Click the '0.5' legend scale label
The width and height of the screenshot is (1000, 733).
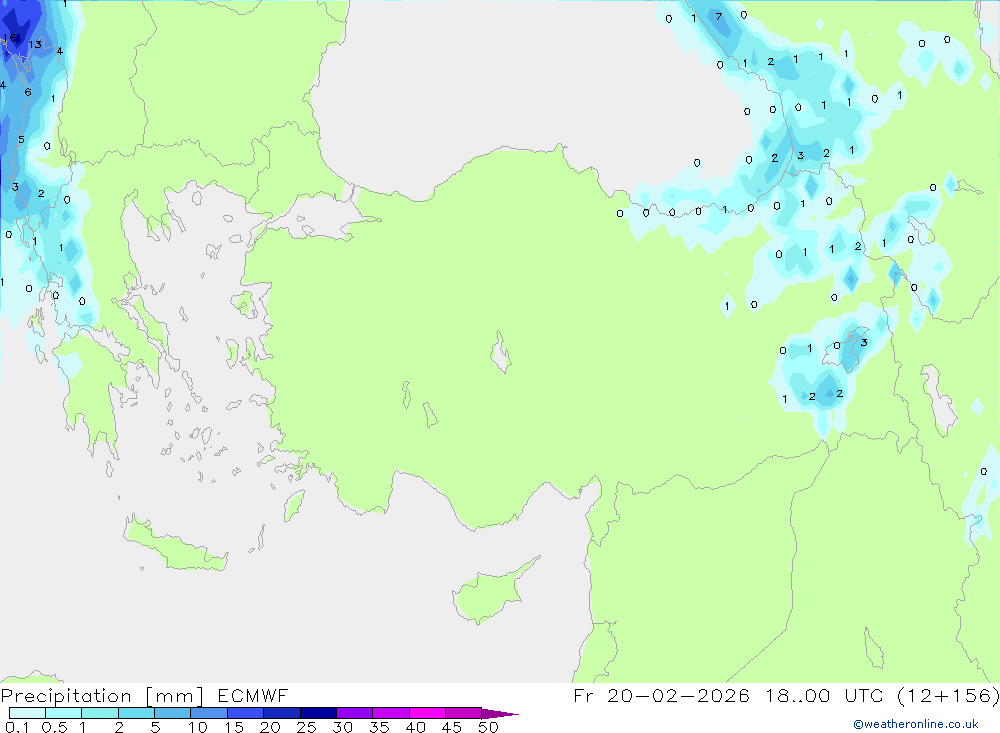54,727
